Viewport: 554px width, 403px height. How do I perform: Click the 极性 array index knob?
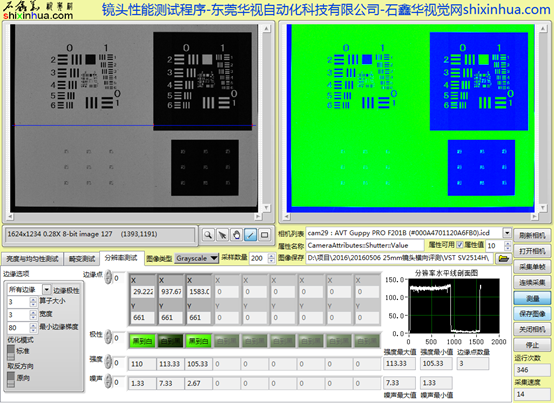[108, 337]
